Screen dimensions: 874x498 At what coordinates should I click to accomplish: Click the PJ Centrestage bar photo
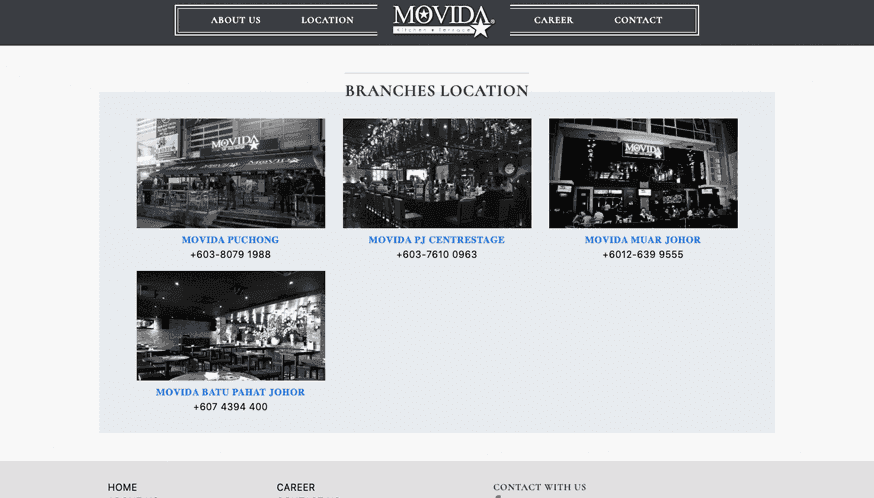(x=436, y=173)
